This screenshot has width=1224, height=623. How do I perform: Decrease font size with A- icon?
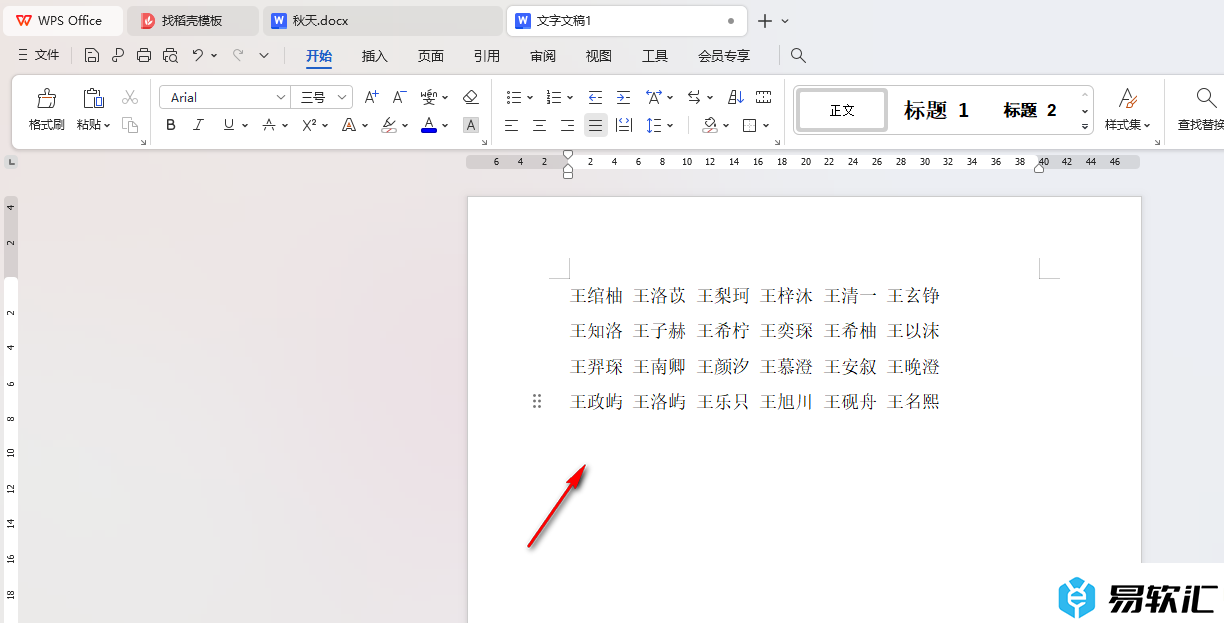click(x=399, y=97)
